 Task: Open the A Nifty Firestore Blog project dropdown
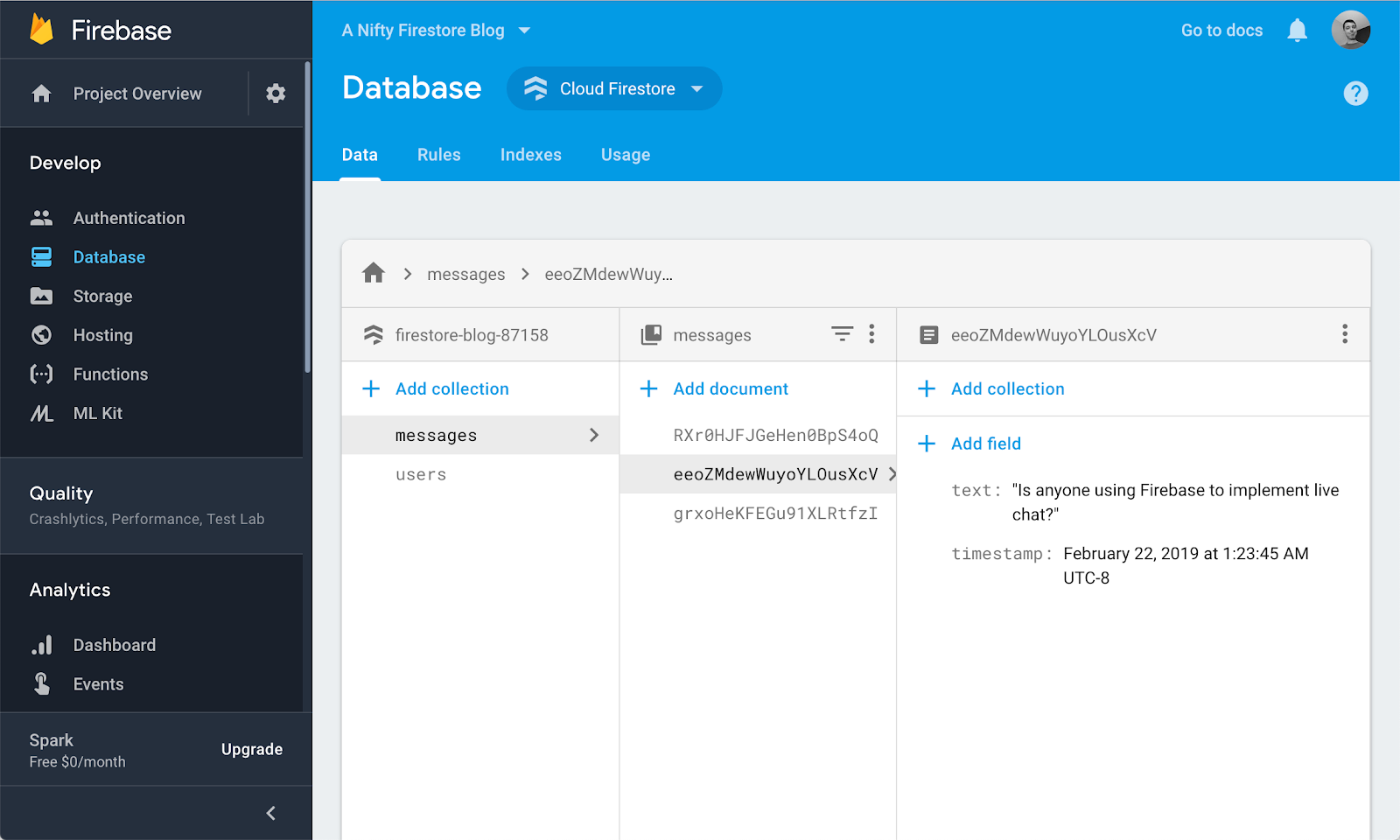436,31
